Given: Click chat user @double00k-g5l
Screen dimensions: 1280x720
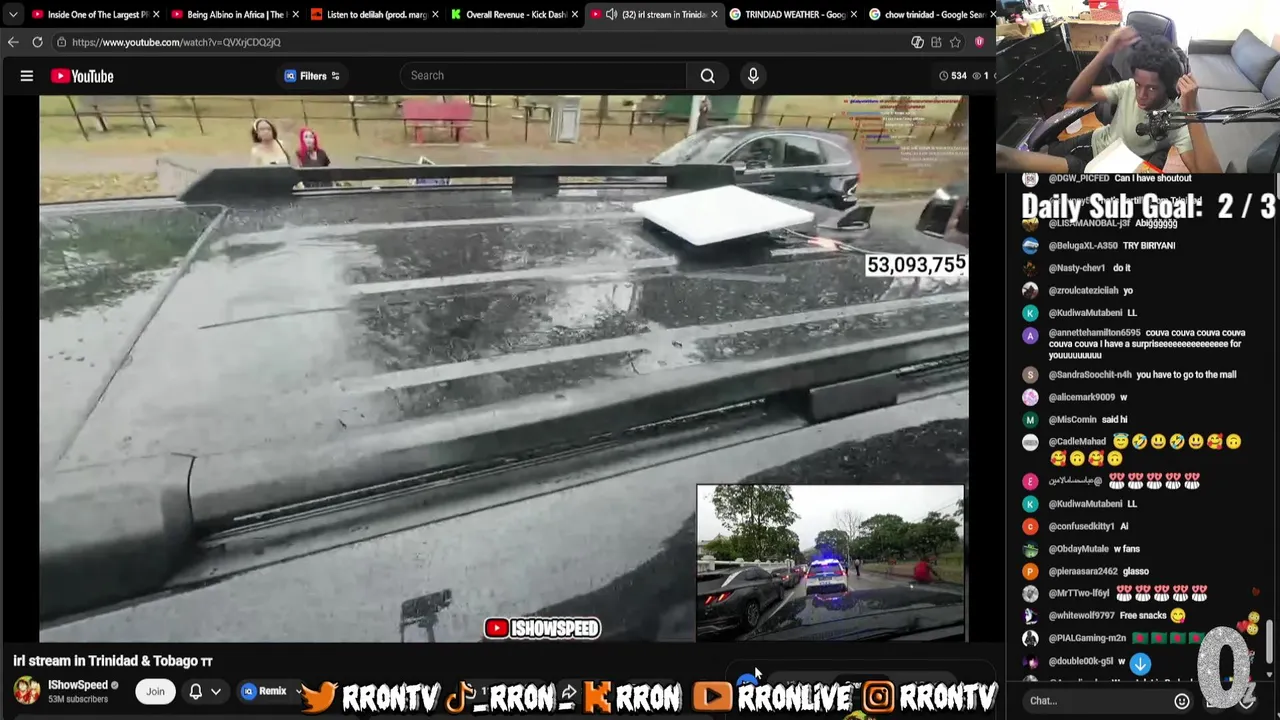Looking at the screenshot, I should [x=1080, y=662].
